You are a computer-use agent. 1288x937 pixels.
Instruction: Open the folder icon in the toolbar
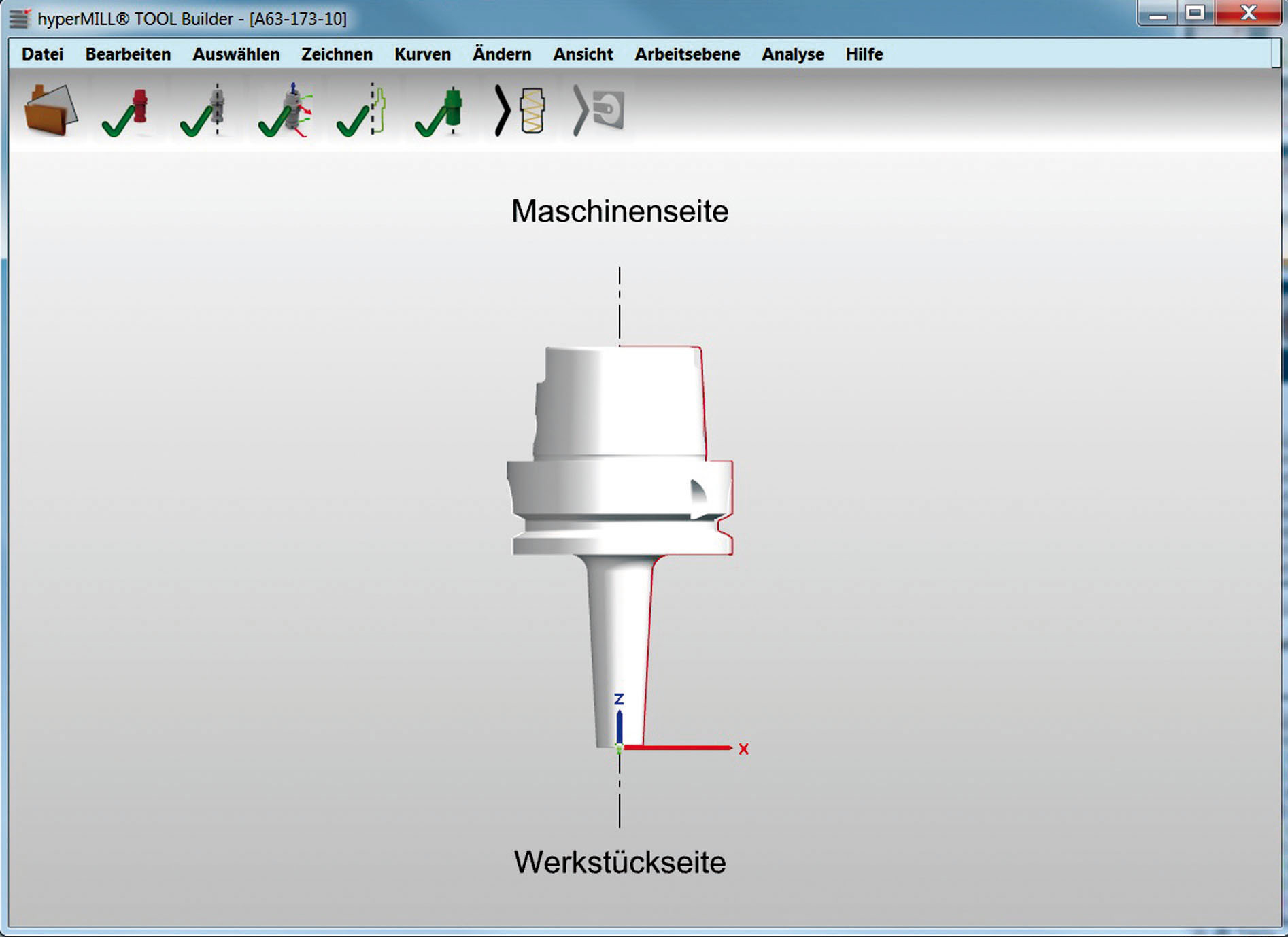tap(50, 110)
